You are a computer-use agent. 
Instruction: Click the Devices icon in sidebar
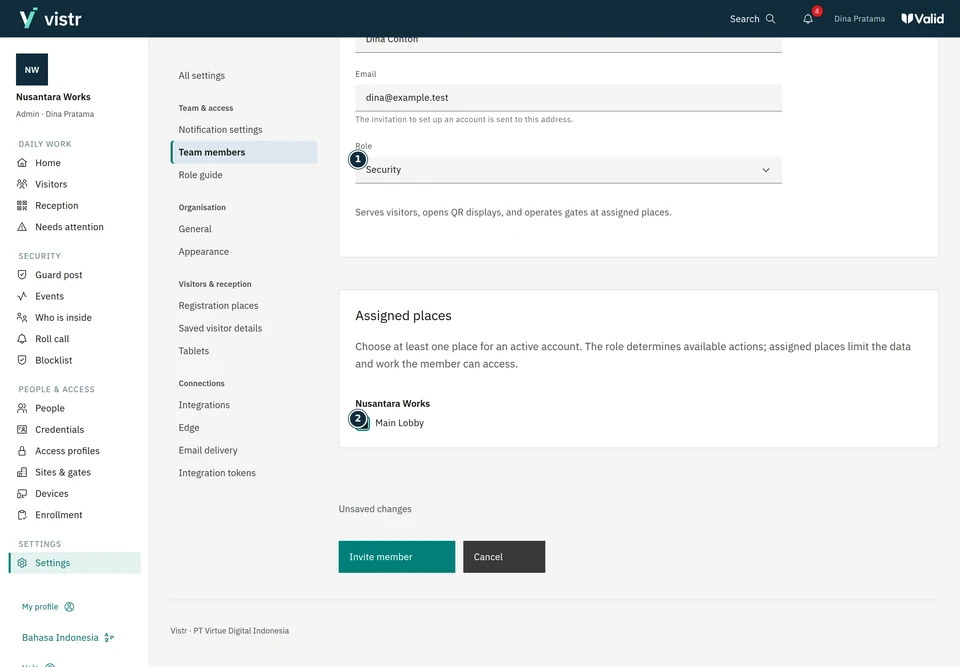click(x=22, y=494)
